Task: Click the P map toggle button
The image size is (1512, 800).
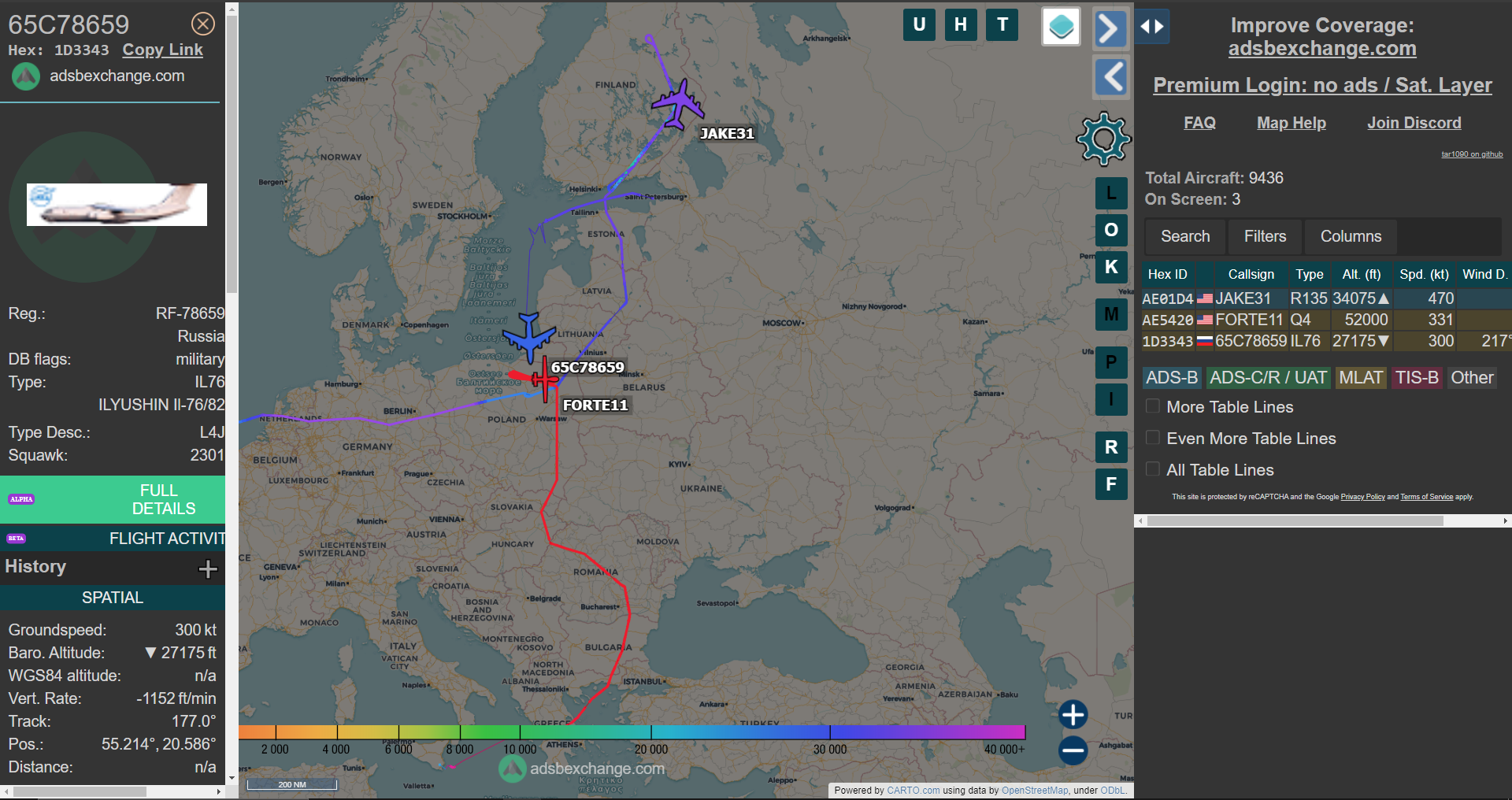Action: pos(1111,362)
